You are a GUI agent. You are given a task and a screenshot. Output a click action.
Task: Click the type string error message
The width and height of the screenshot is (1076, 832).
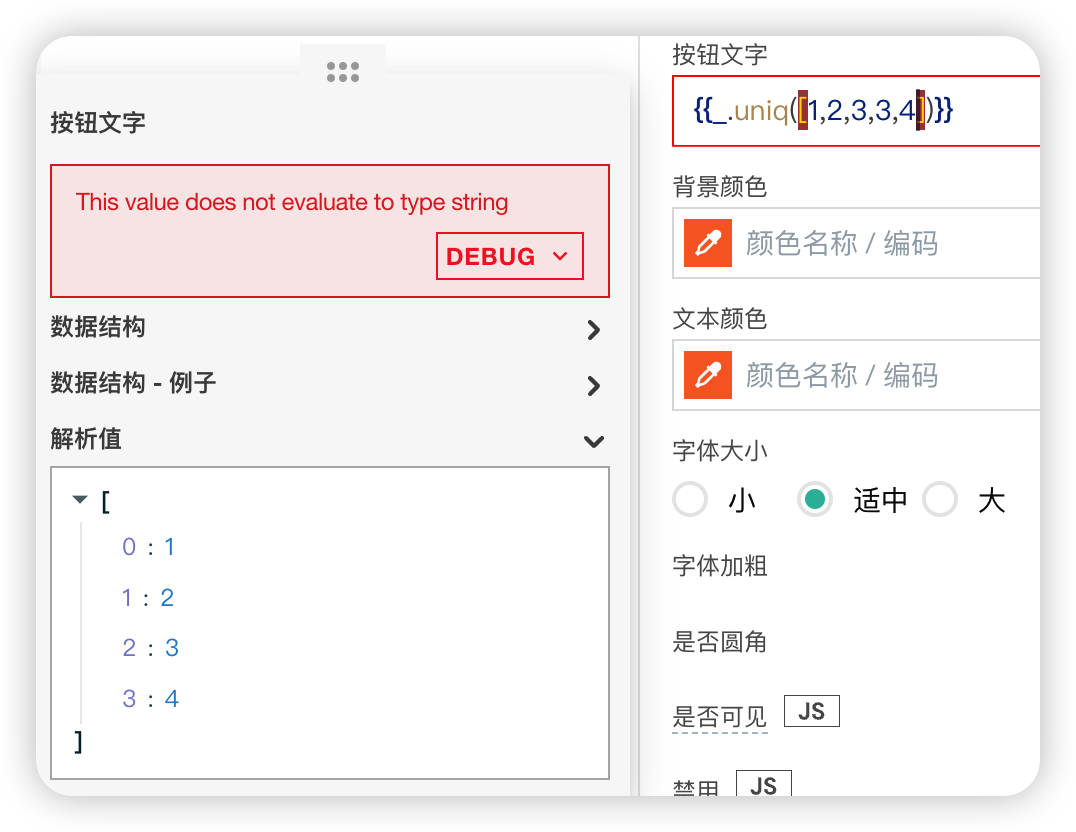(x=292, y=202)
